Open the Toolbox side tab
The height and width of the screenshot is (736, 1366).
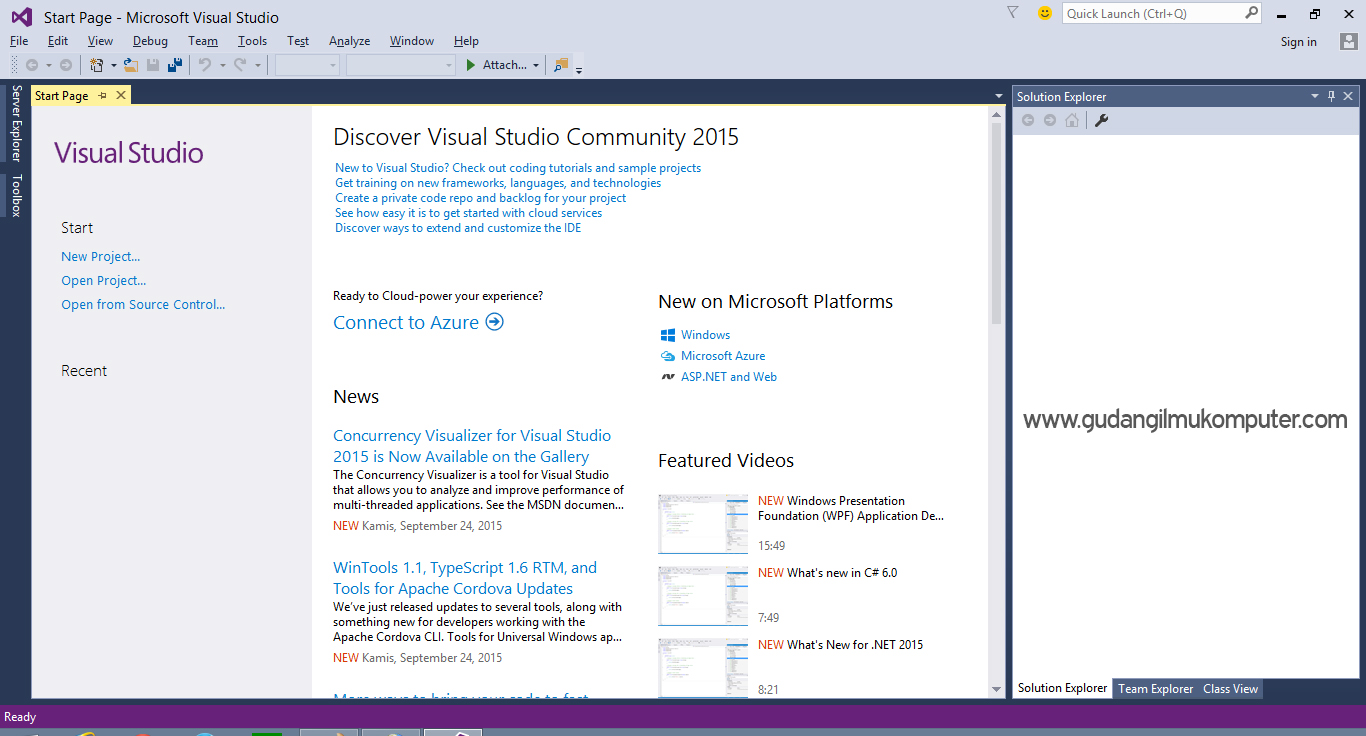[x=16, y=195]
